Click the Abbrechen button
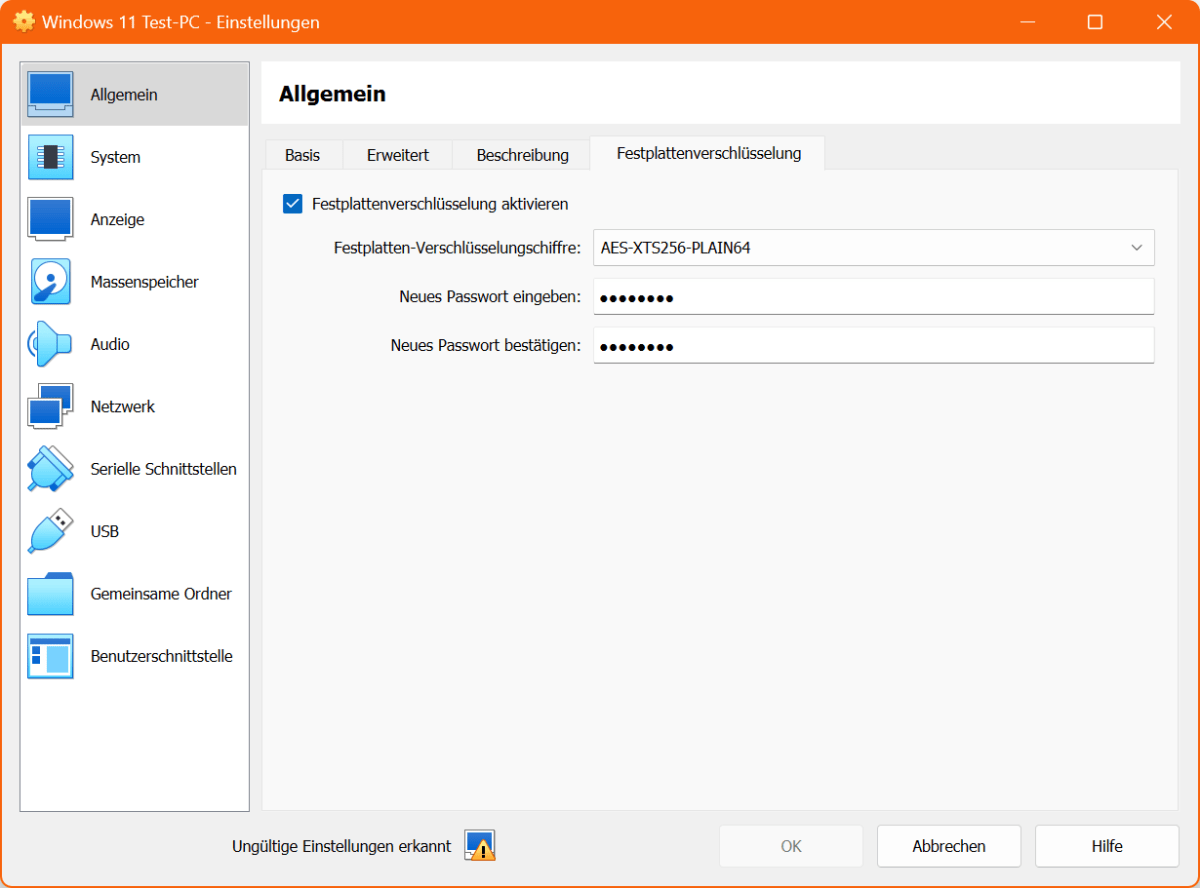 click(x=948, y=846)
